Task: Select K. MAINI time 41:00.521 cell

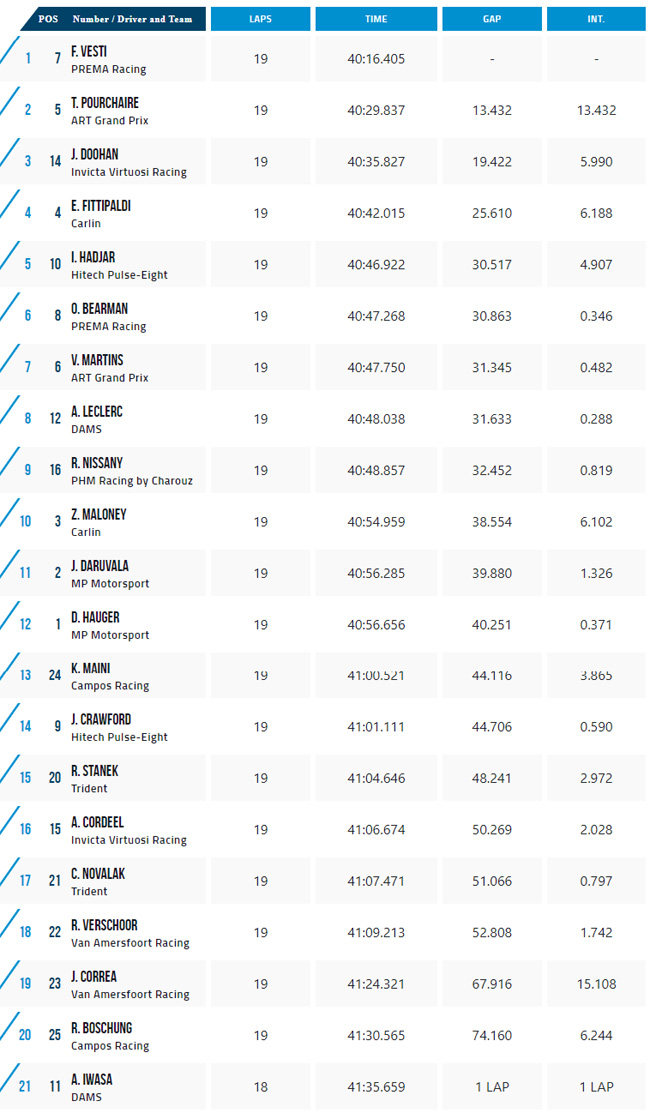Action: [376, 676]
